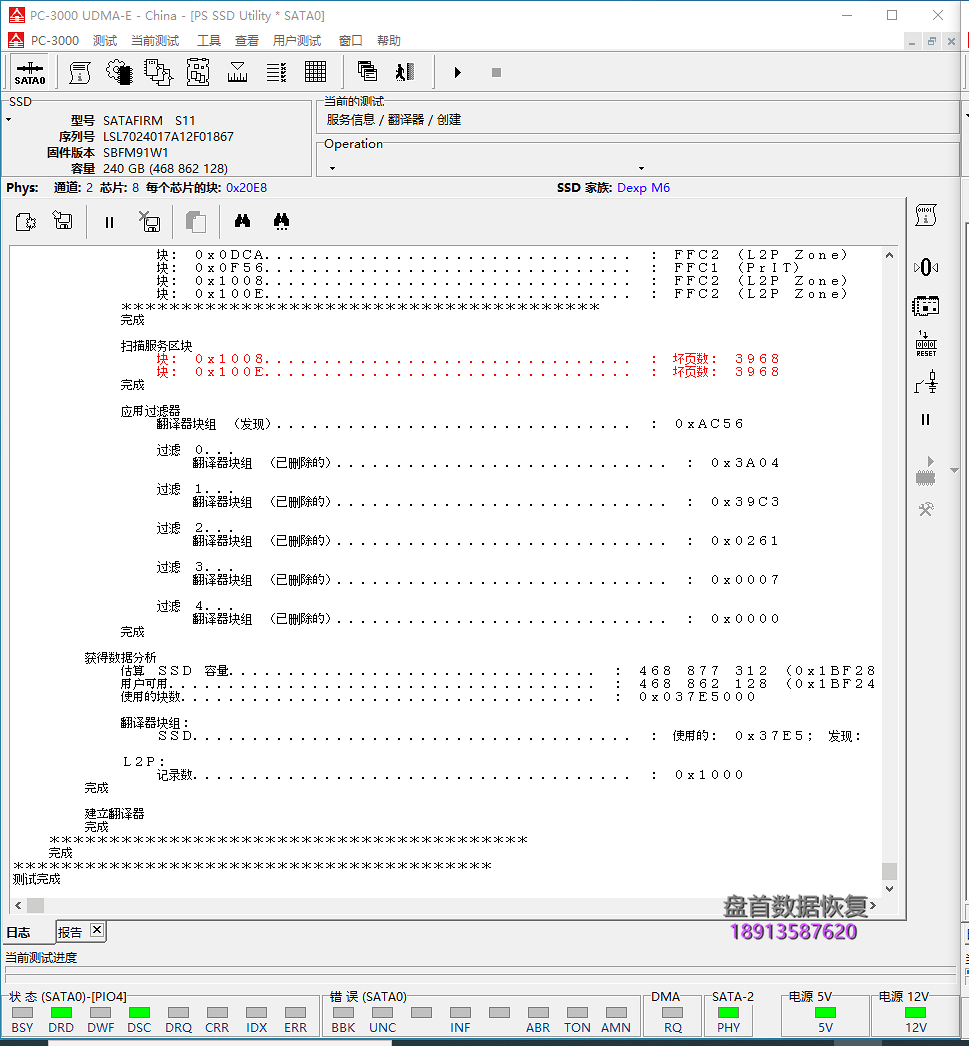Click the log scroll down arrow
The image size is (969, 1046).
pyautogui.click(x=889, y=889)
